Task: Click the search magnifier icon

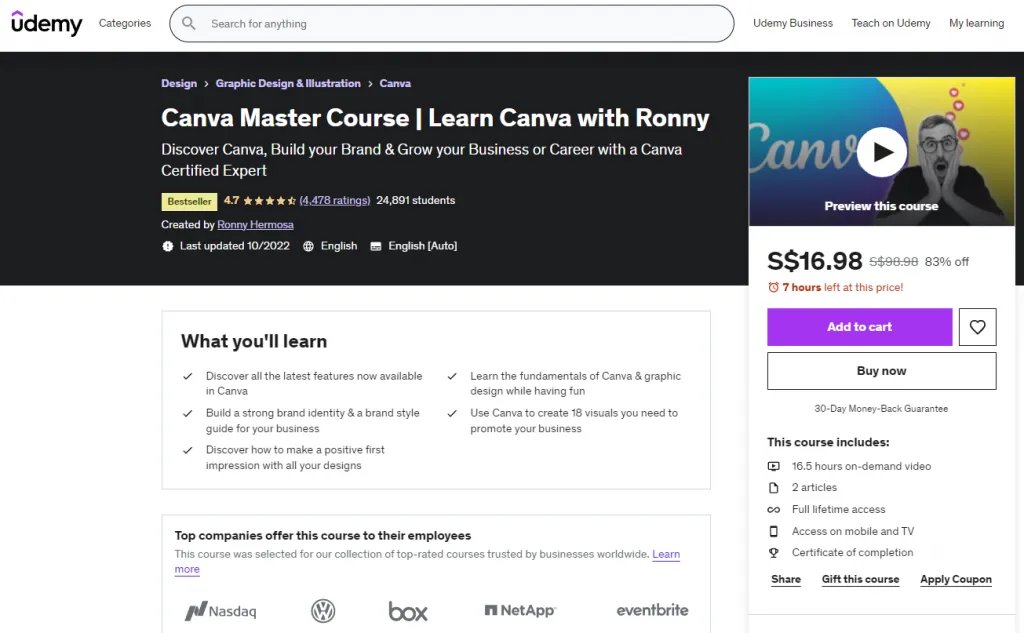Action: click(x=189, y=24)
